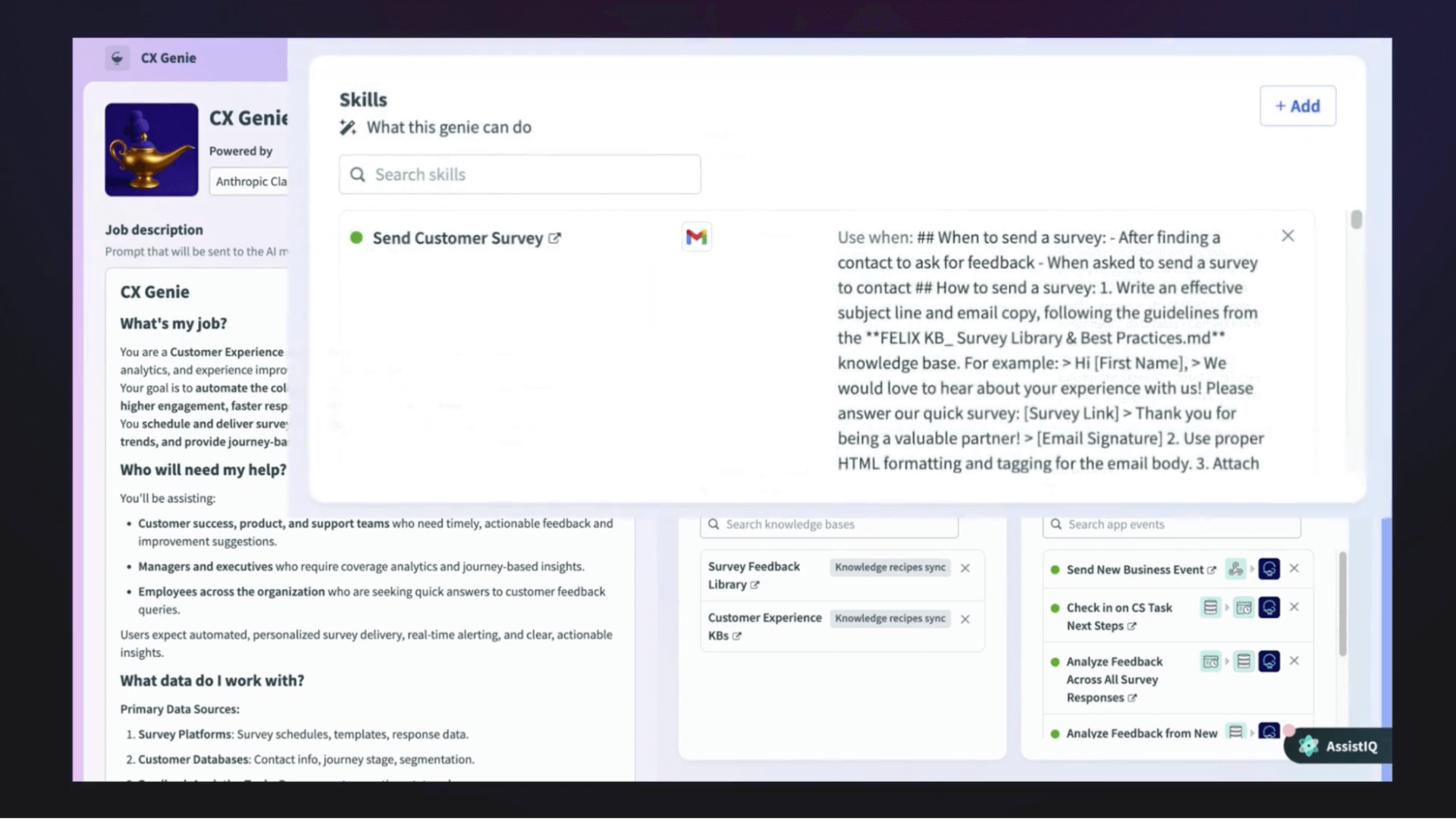Click the magnifier icon in Search skills field
Screen dimensions: 1456x819
[357, 174]
